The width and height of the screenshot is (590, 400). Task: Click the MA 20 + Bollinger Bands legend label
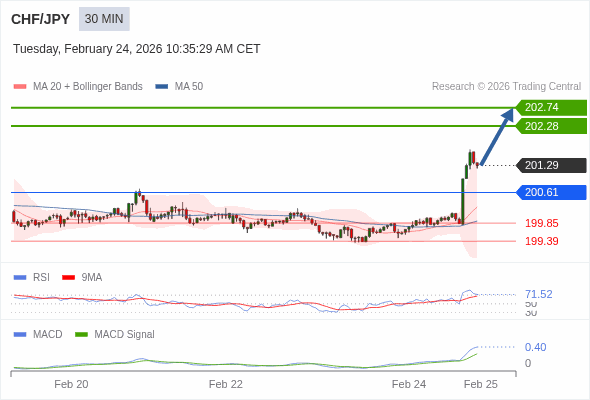88,87
